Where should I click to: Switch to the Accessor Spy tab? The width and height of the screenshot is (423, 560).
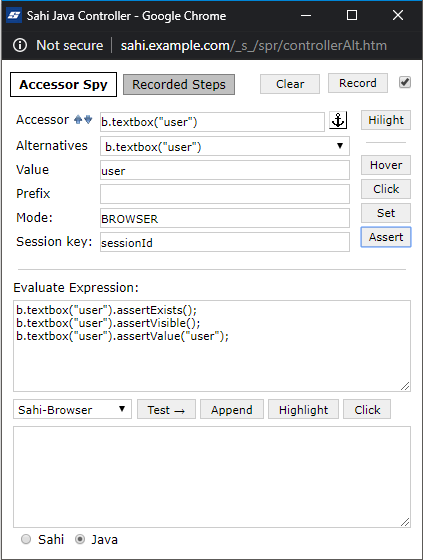[x=64, y=85]
